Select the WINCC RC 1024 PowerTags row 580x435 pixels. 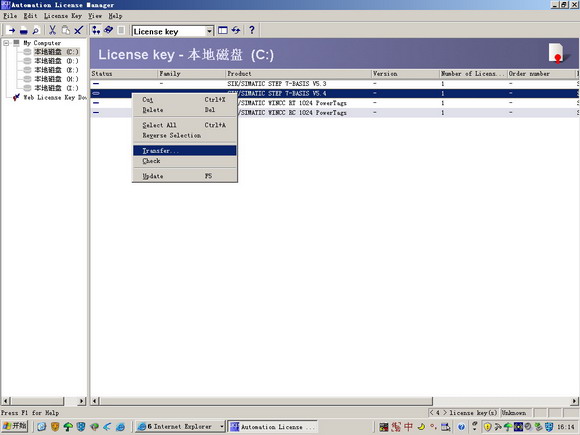point(335,112)
